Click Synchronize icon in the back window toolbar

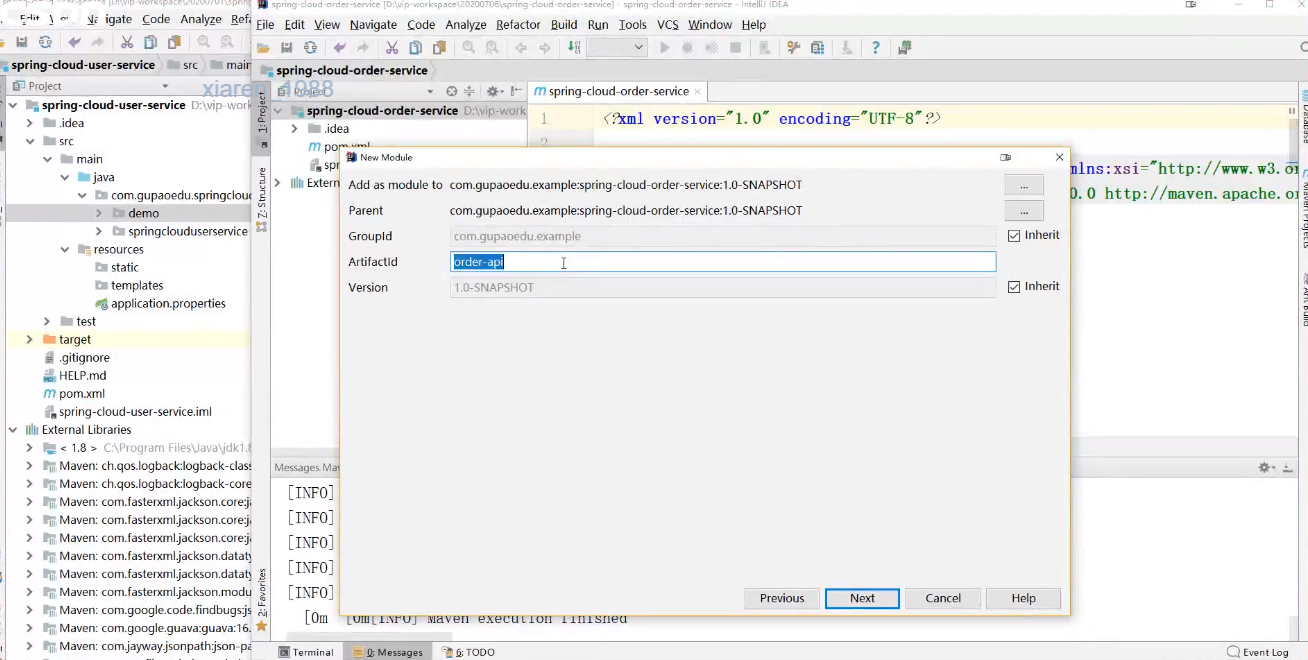click(45, 42)
